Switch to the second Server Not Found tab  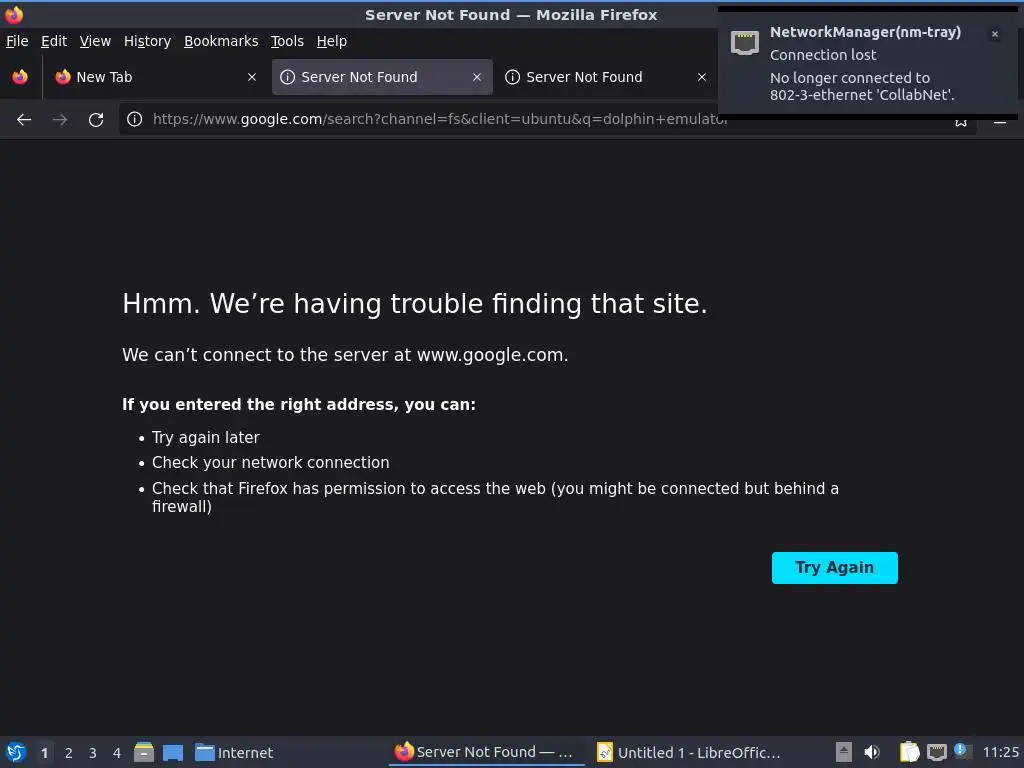607,77
